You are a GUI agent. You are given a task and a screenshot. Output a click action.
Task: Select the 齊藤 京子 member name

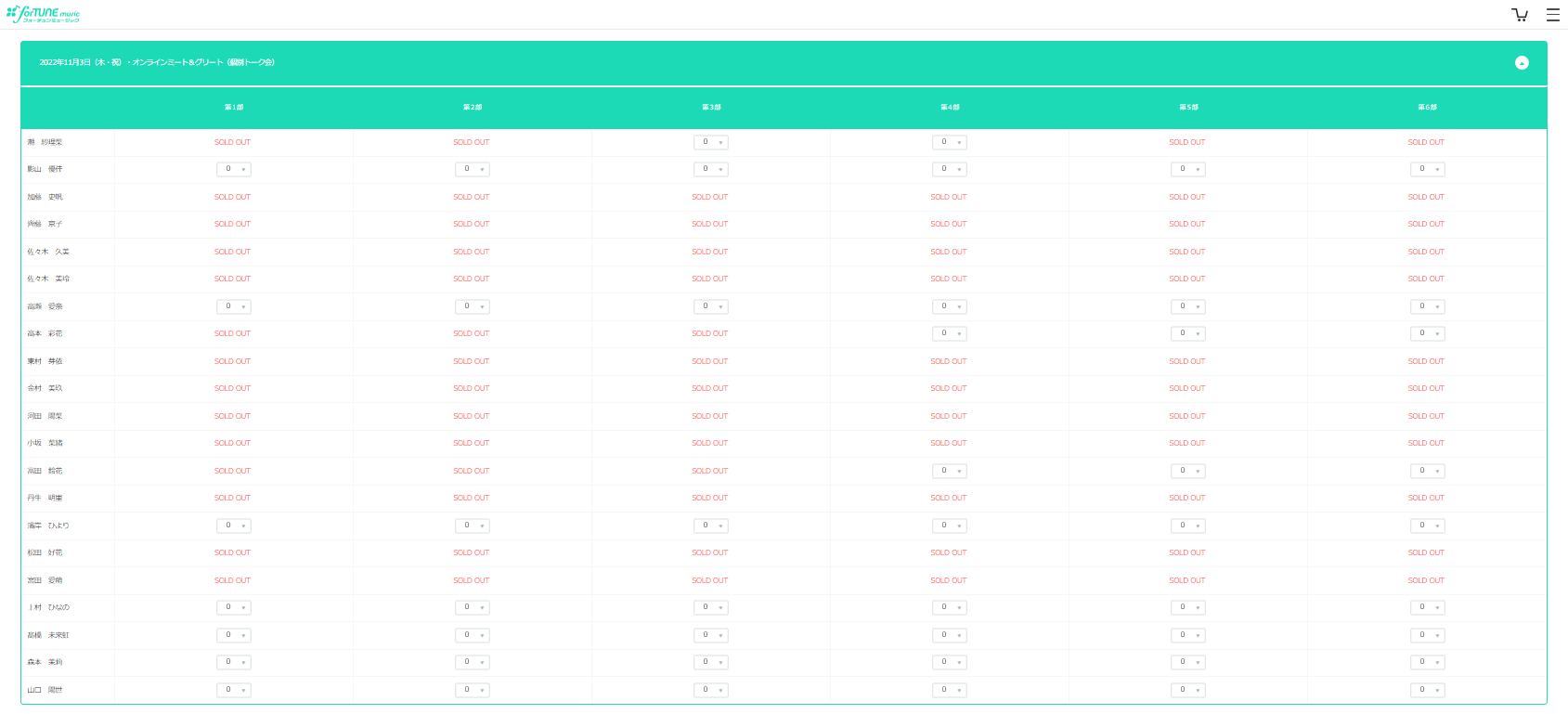point(45,224)
